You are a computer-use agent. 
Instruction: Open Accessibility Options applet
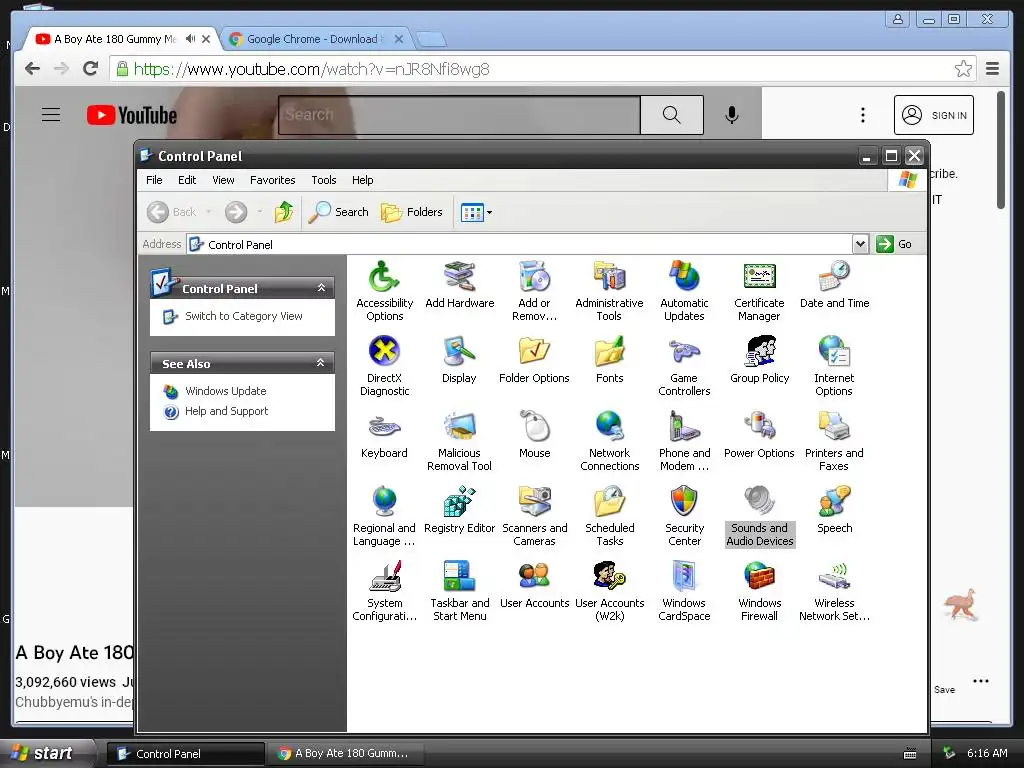tap(384, 291)
